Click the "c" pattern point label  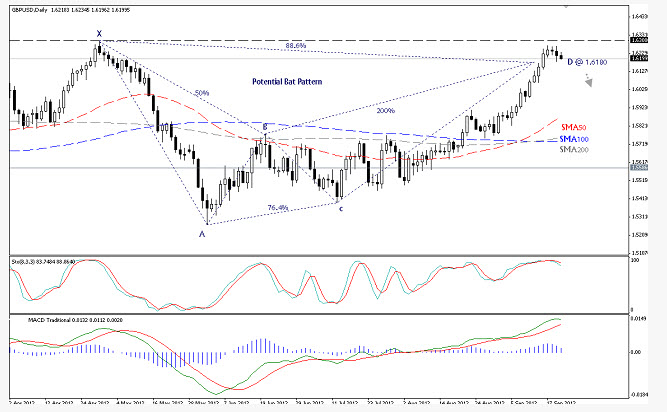[x=341, y=209]
